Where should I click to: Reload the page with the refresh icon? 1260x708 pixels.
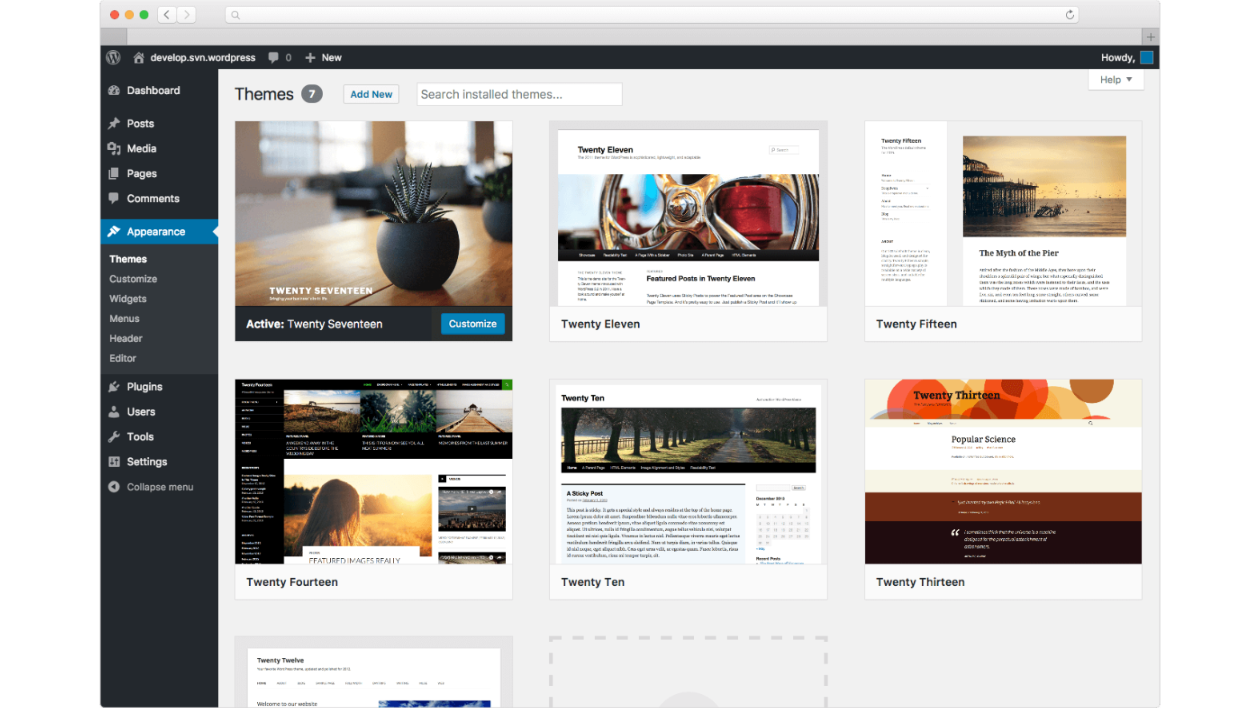[1070, 15]
